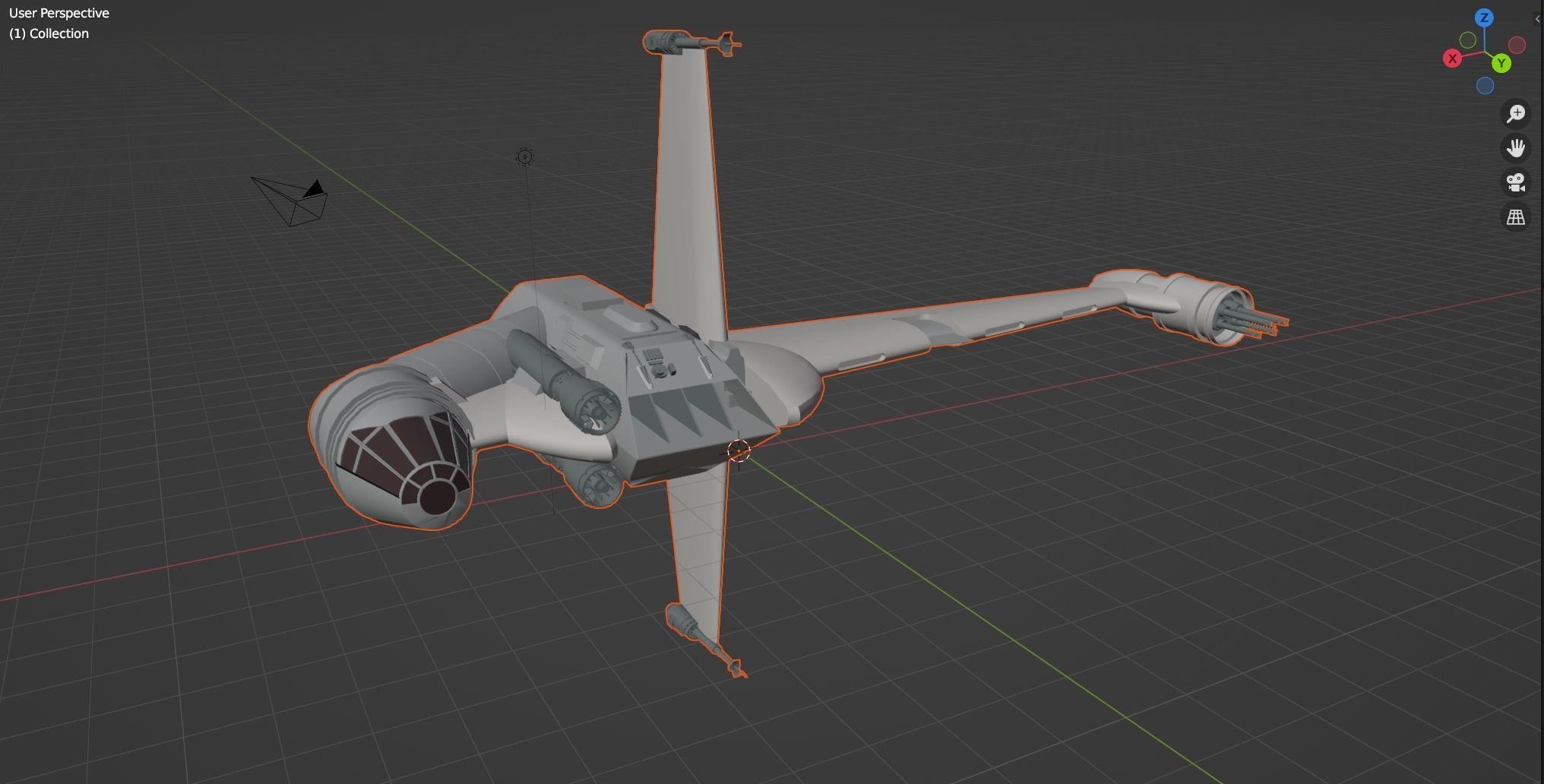Image resolution: width=1544 pixels, height=784 pixels.
Task: Click the (1) Collection label
Action: pyautogui.click(x=49, y=33)
